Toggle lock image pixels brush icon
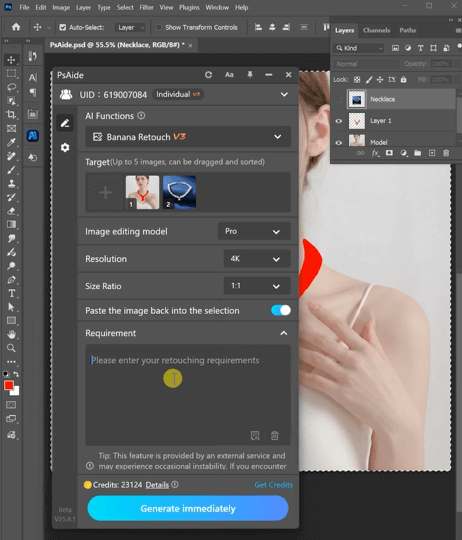Viewport: 462px width, 540px height. tap(369, 80)
